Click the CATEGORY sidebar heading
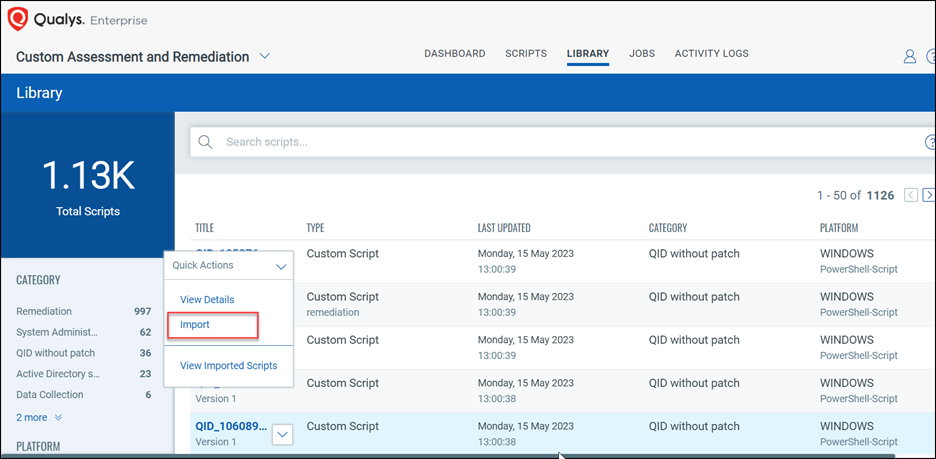 pyautogui.click(x=38, y=280)
